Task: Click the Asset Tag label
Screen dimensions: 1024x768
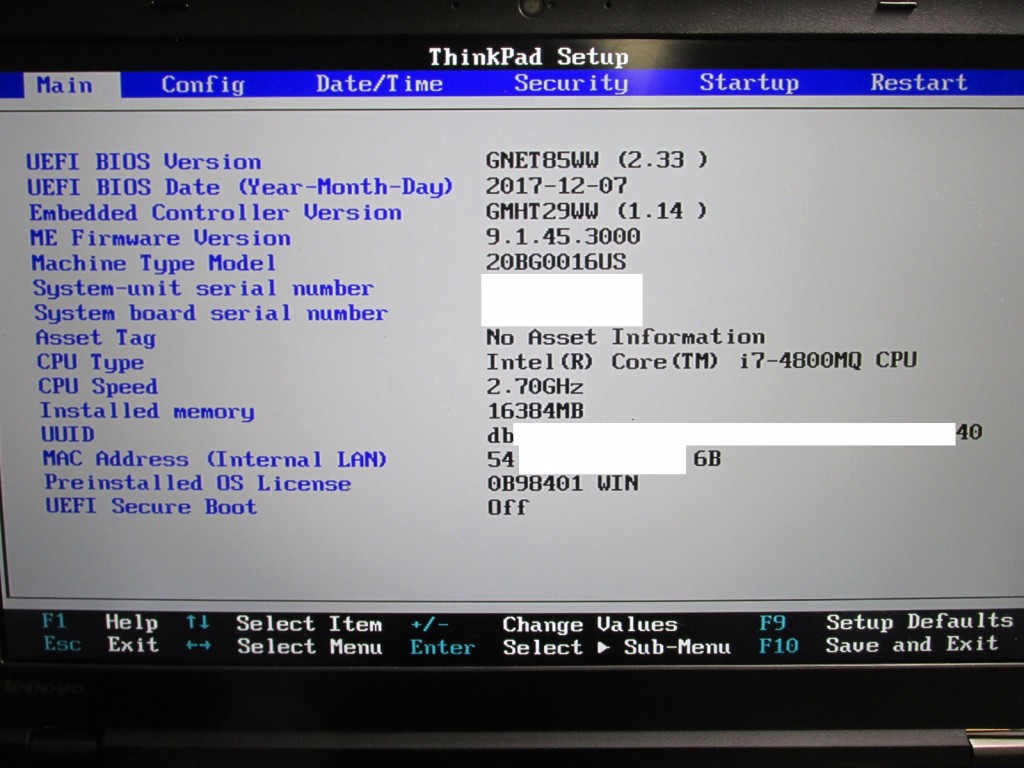Action: point(95,338)
